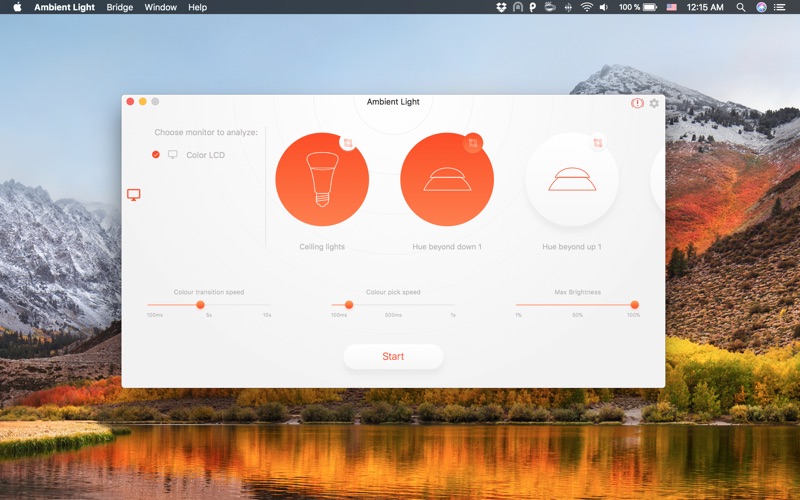Click the screen area icon on Hue beyond up 1
This screenshot has height=500, width=800.
pos(598,142)
